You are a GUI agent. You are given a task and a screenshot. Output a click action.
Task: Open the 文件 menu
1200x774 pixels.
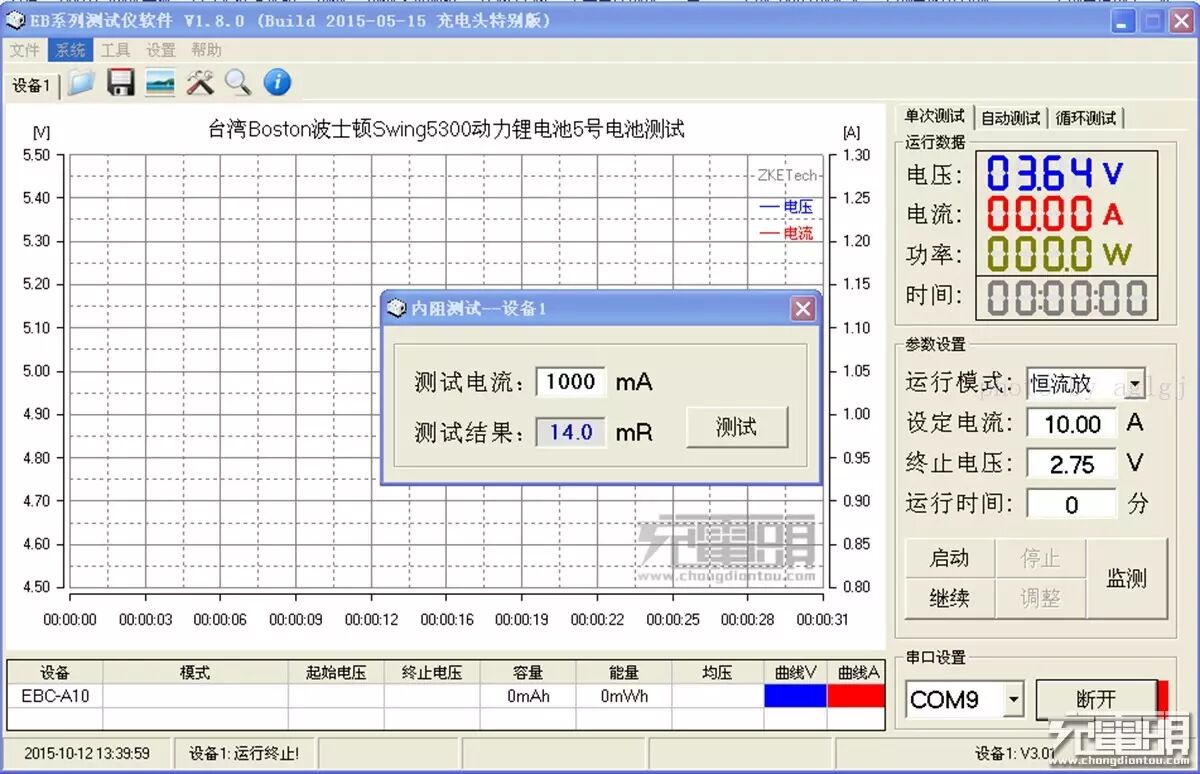(25, 50)
